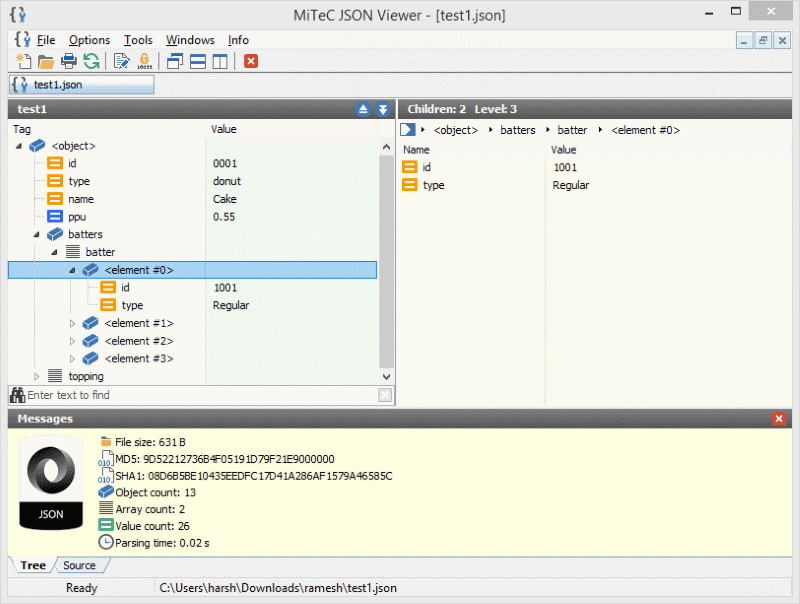Go to batters in the breadcrumb
Screen dimensions: 800x604
[518, 130]
